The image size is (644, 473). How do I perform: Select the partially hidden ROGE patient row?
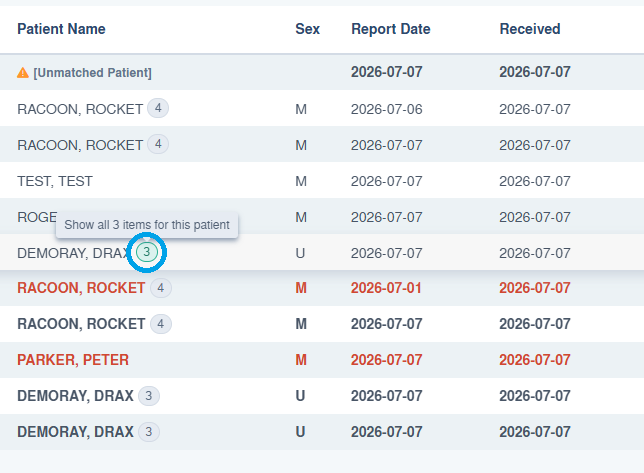click(x=322, y=216)
